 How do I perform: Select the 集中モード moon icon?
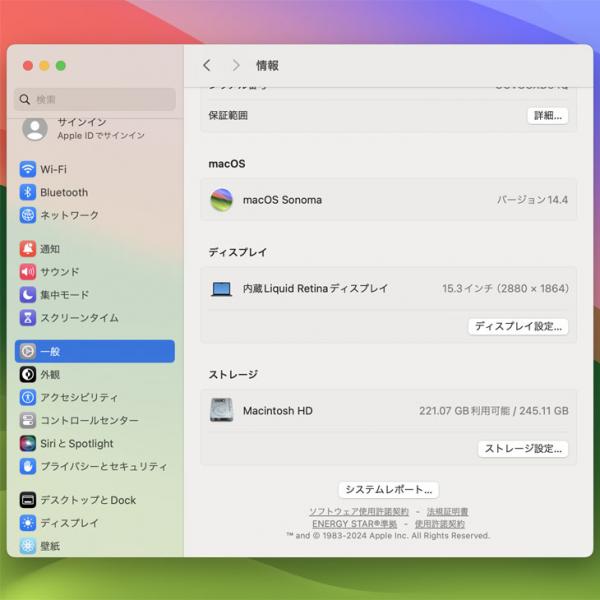28,295
